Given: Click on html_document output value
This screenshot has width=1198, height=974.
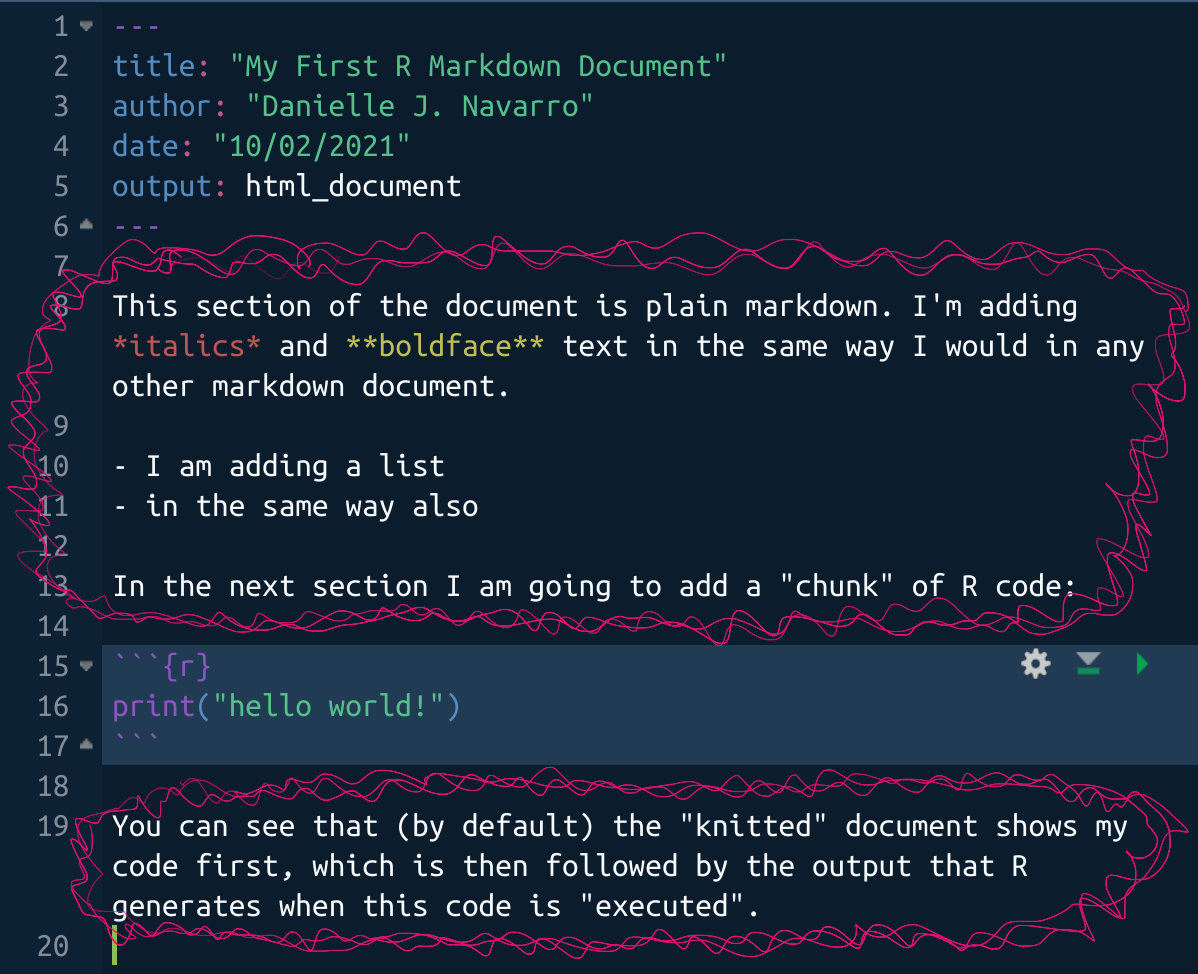Looking at the screenshot, I should coord(353,186).
